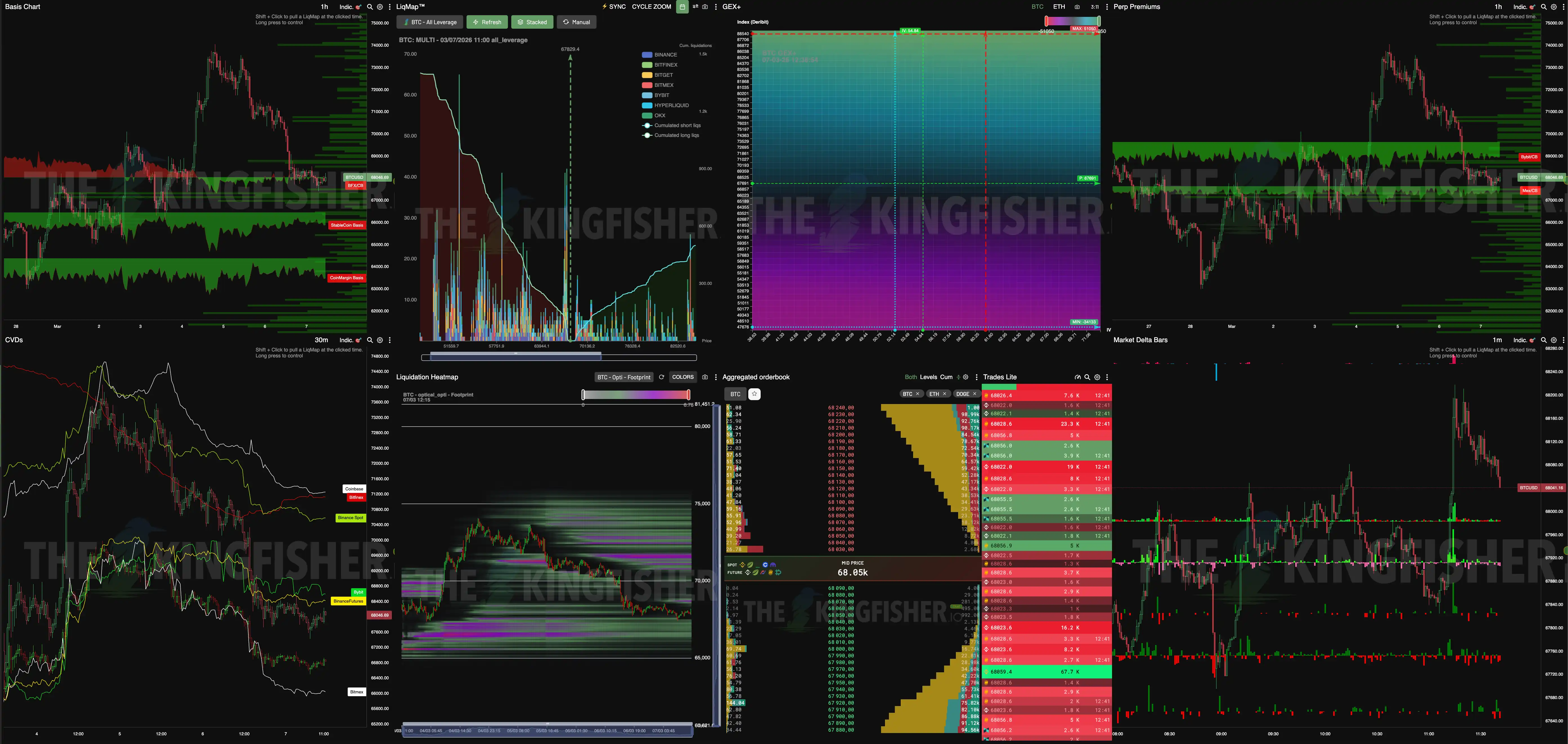Switch the orderbook to Cum mode
The width and height of the screenshot is (1568, 744).
pyautogui.click(x=946, y=377)
